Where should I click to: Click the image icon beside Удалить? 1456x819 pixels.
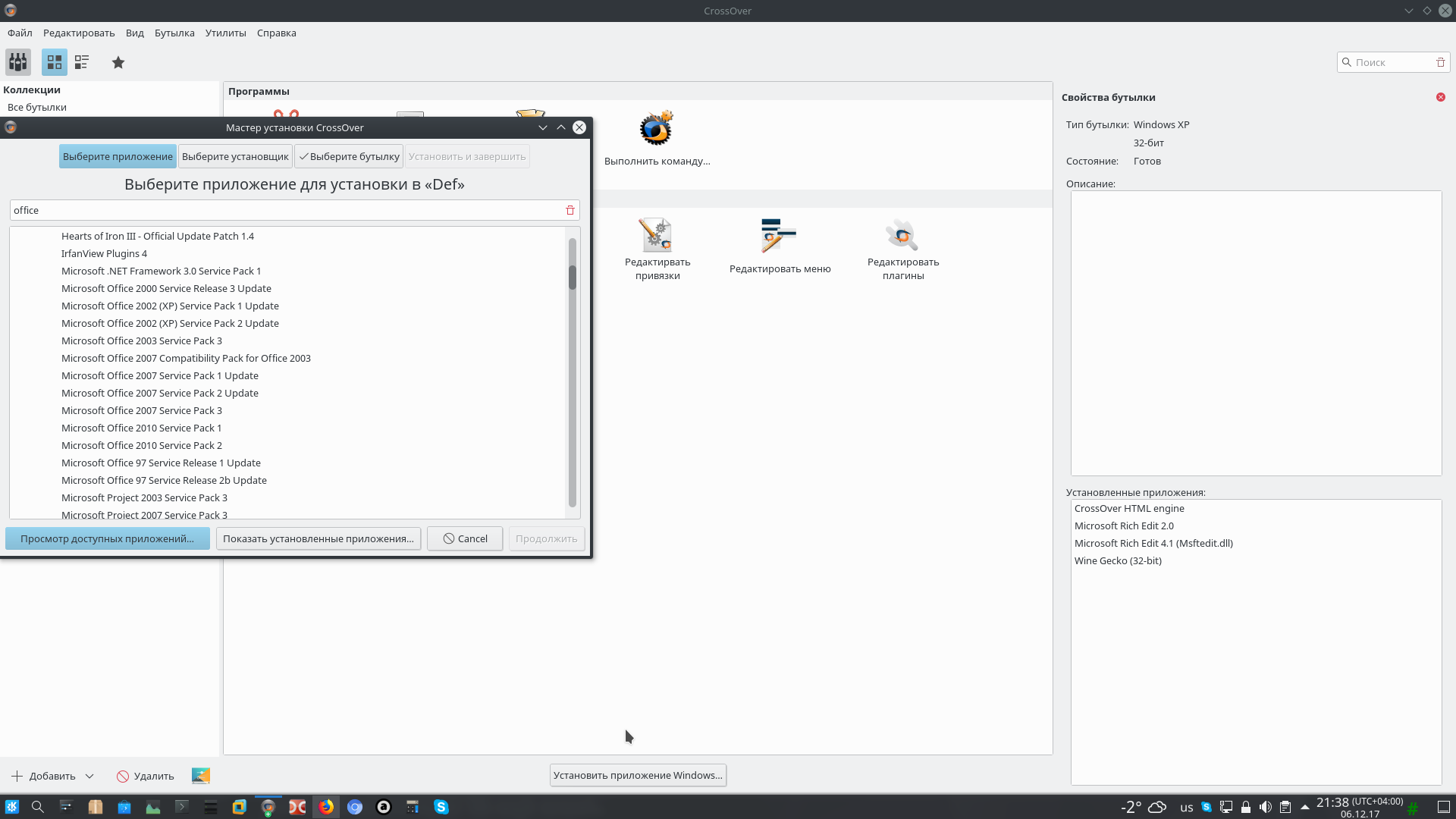(201, 775)
